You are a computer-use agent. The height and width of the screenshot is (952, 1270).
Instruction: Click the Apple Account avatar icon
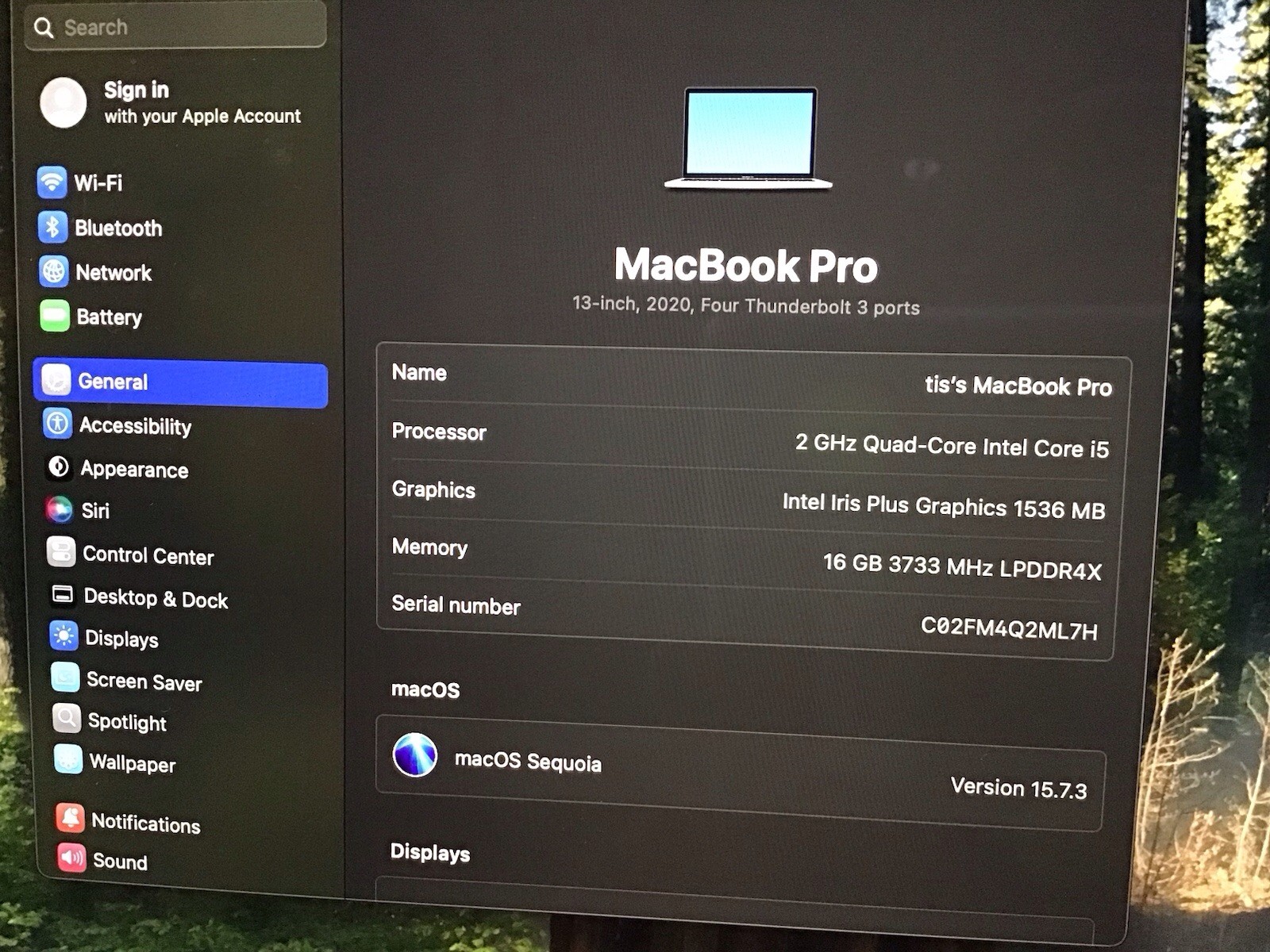[x=63, y=102]
